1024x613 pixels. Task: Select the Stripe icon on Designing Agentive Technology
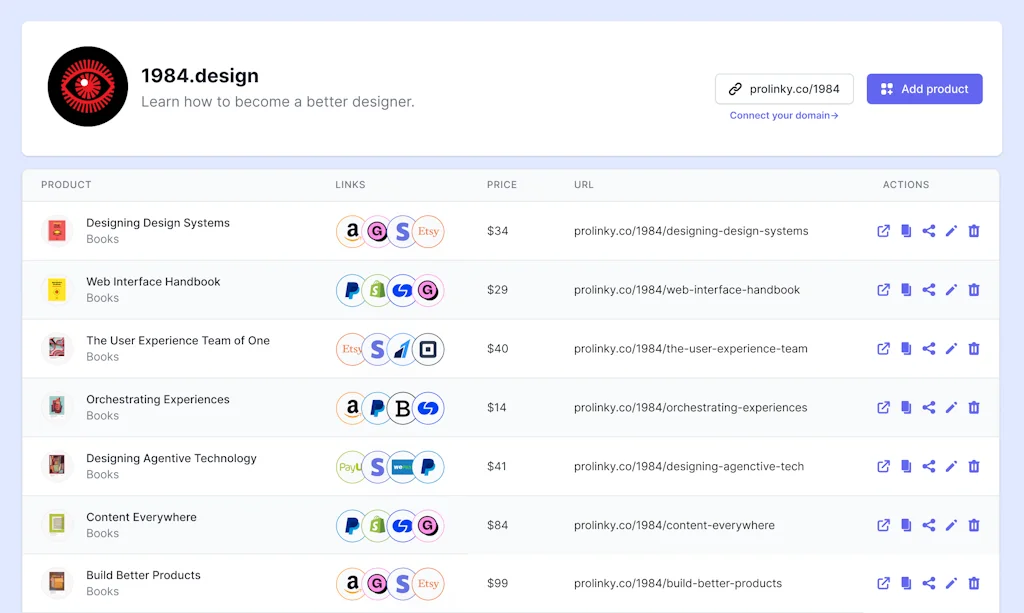(377, 466)
